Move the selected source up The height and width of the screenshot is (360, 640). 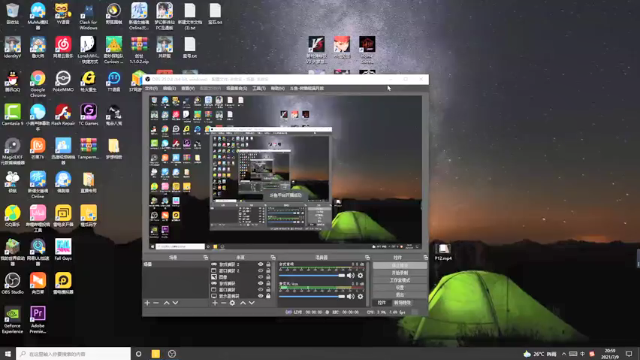click(x=243, y=303)
